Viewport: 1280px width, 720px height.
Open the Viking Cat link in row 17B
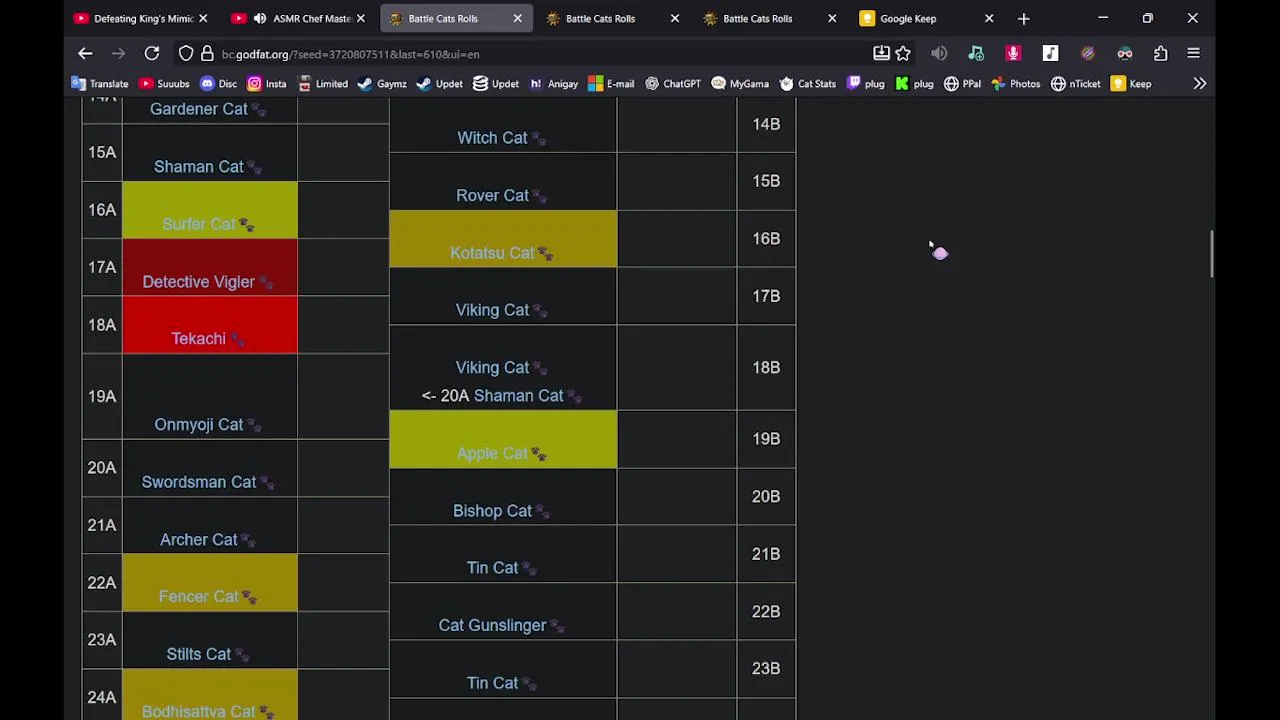(492, 310)
